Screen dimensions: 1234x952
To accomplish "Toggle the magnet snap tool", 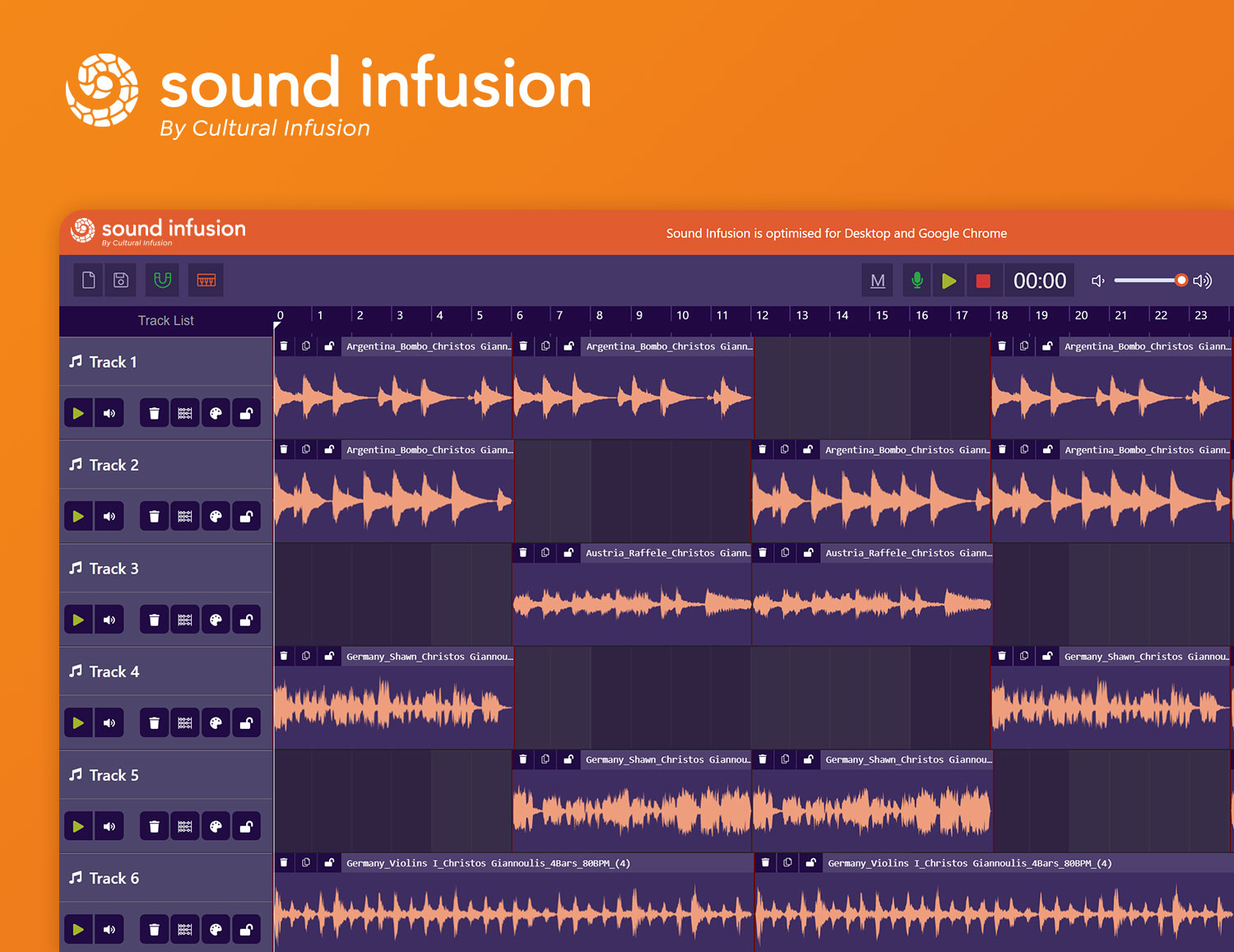I will coord(163,281).
